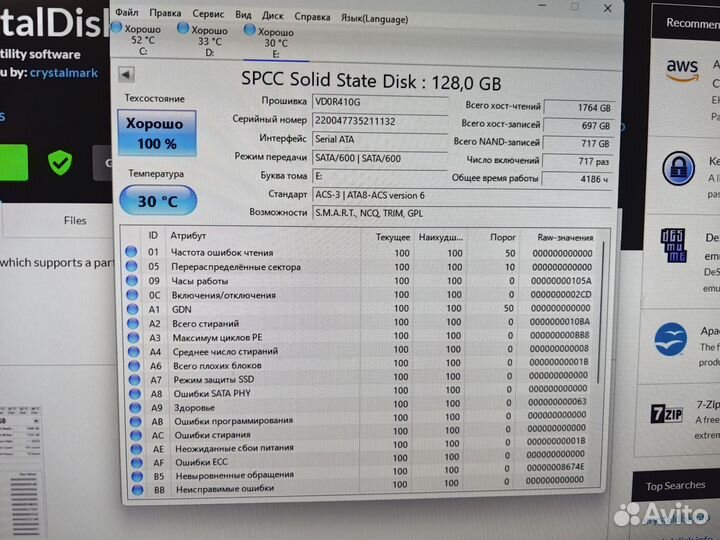Click status circle for Здоровье row
720x540 pixels.
(135, 407)
